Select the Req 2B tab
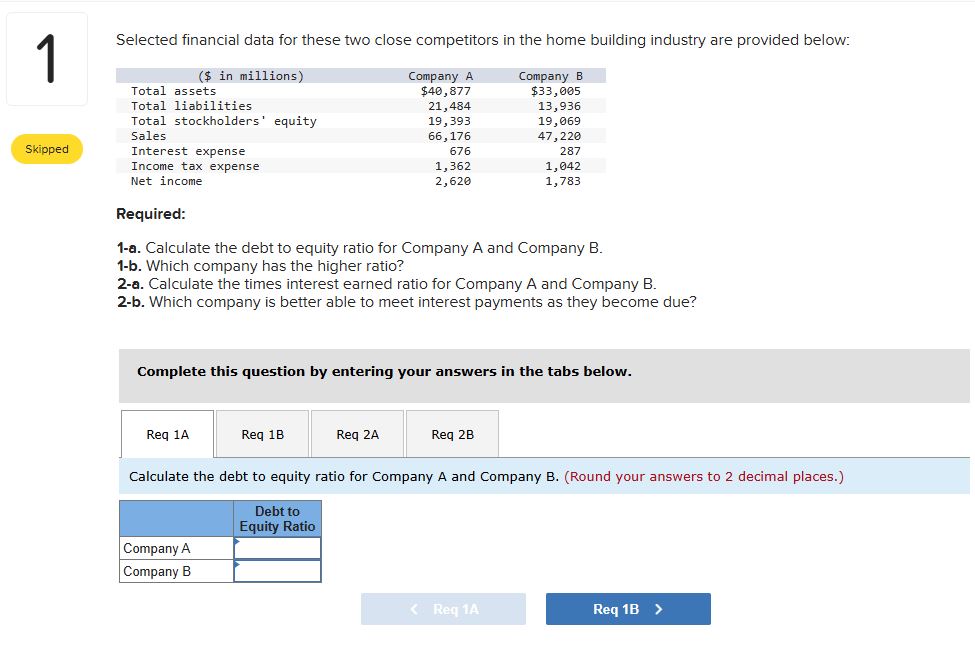Screen dimensions: 975x648 [452, 433]
